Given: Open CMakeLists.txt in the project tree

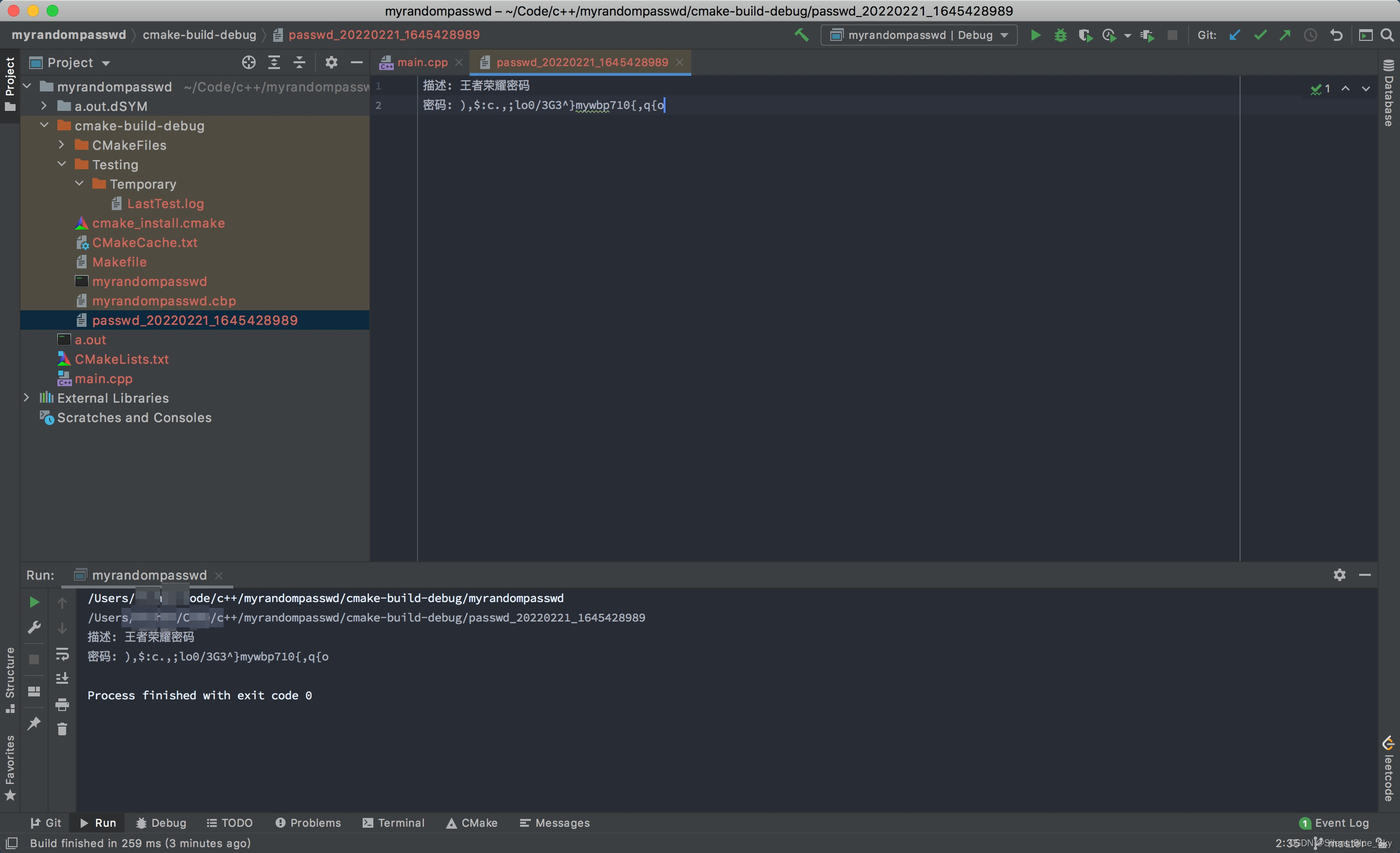Looking at the screenshot, I should pyautogui.click(x=122, y=359).
